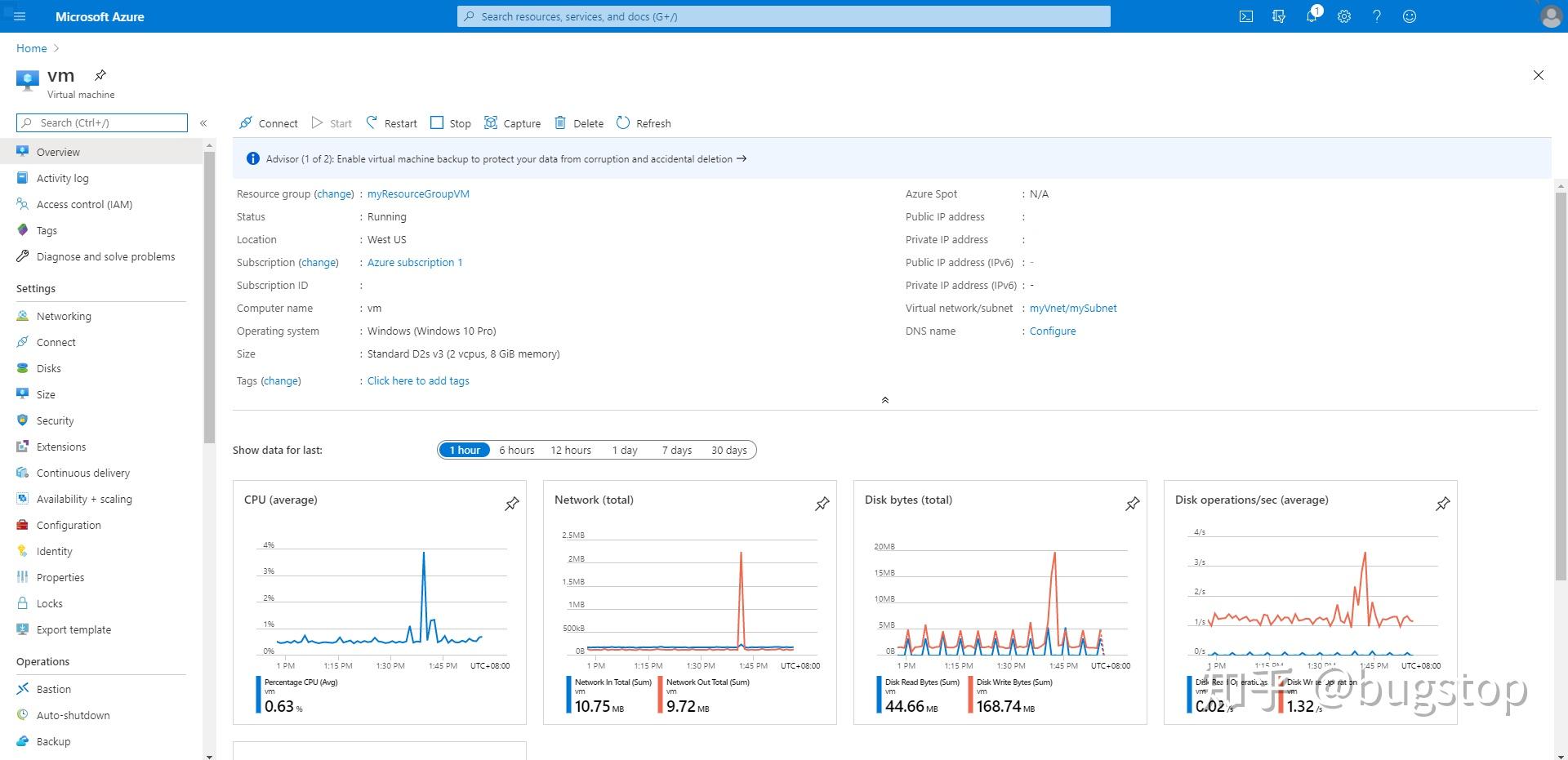Open myResourceGroupVM resource group link

418,193
